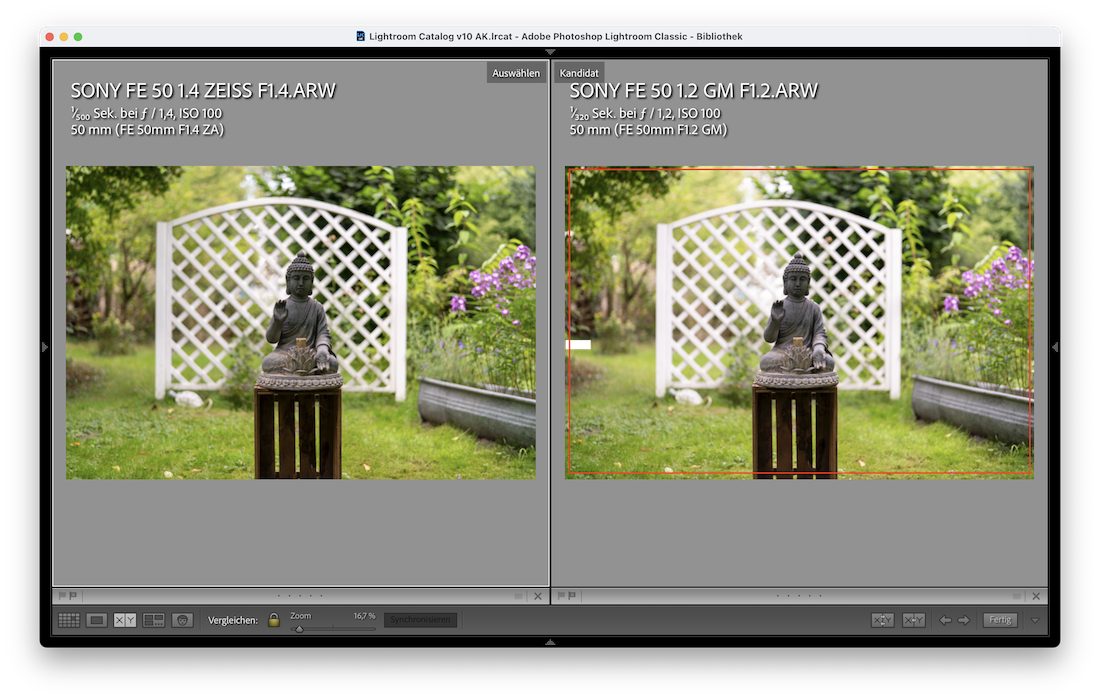This screenshot has height=700, width=1100.
Task: Click the Synchronisieren button
Action: click(x=420, y=619)
